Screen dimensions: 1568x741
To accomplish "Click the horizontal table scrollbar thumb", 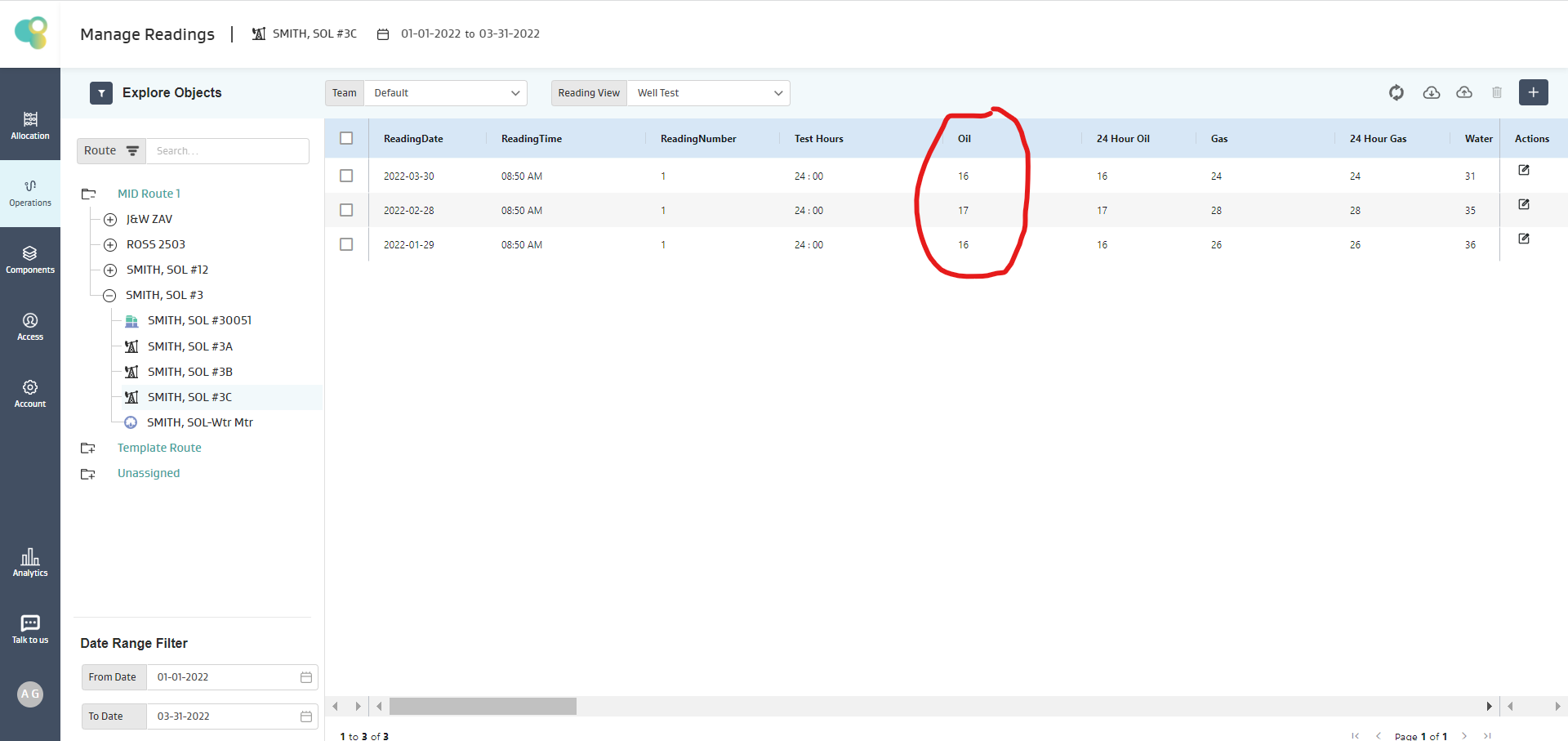I will pos(483,706).
